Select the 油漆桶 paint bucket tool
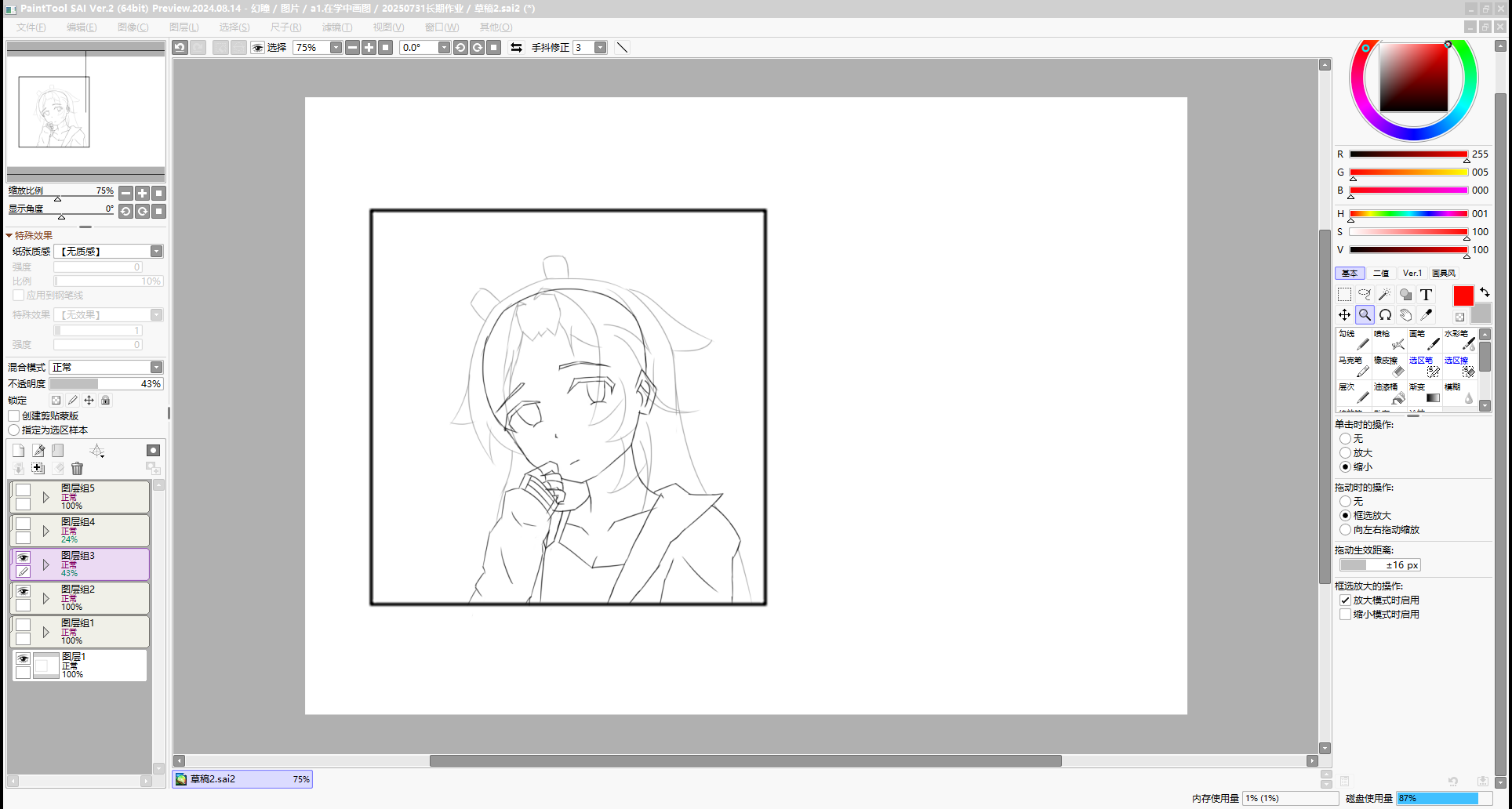 click(x=1389, y=393)
